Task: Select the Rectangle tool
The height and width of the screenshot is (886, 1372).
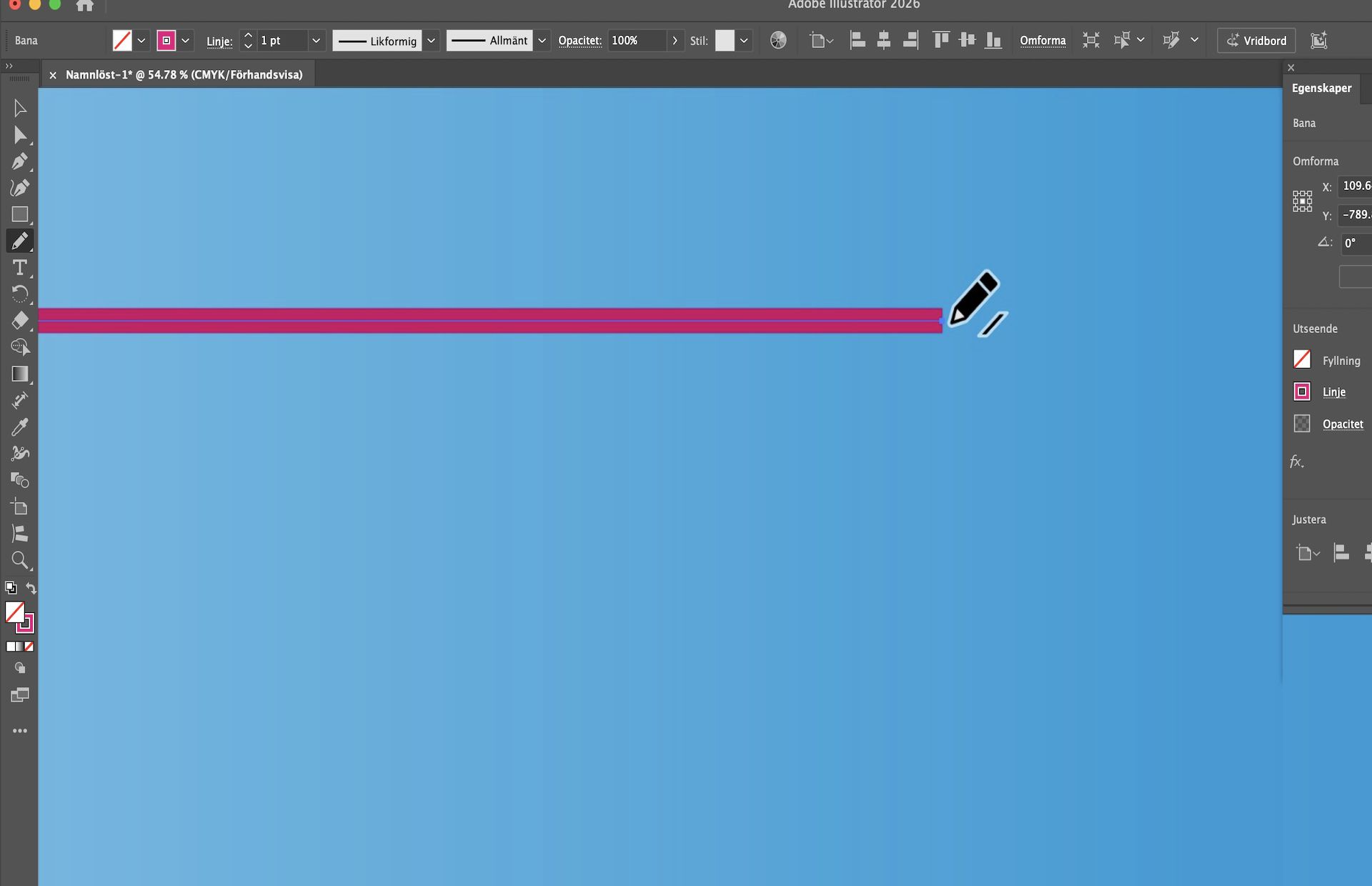Action: click(x=19, y=214)
